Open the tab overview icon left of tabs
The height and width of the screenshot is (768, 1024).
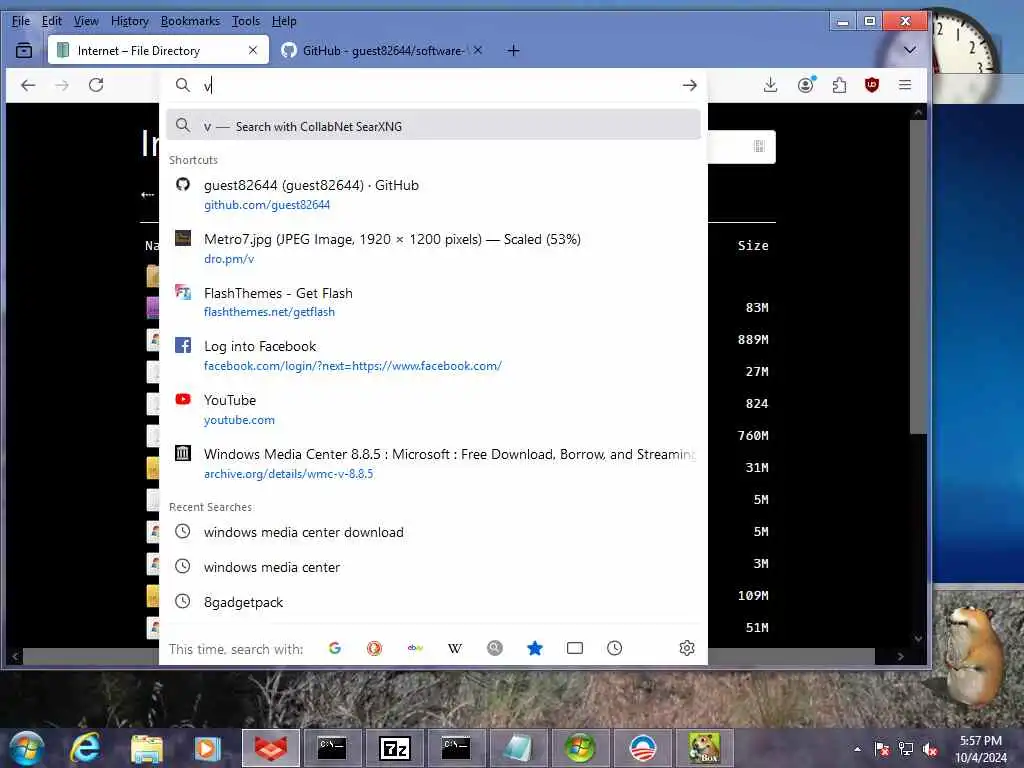coord(24,50)
